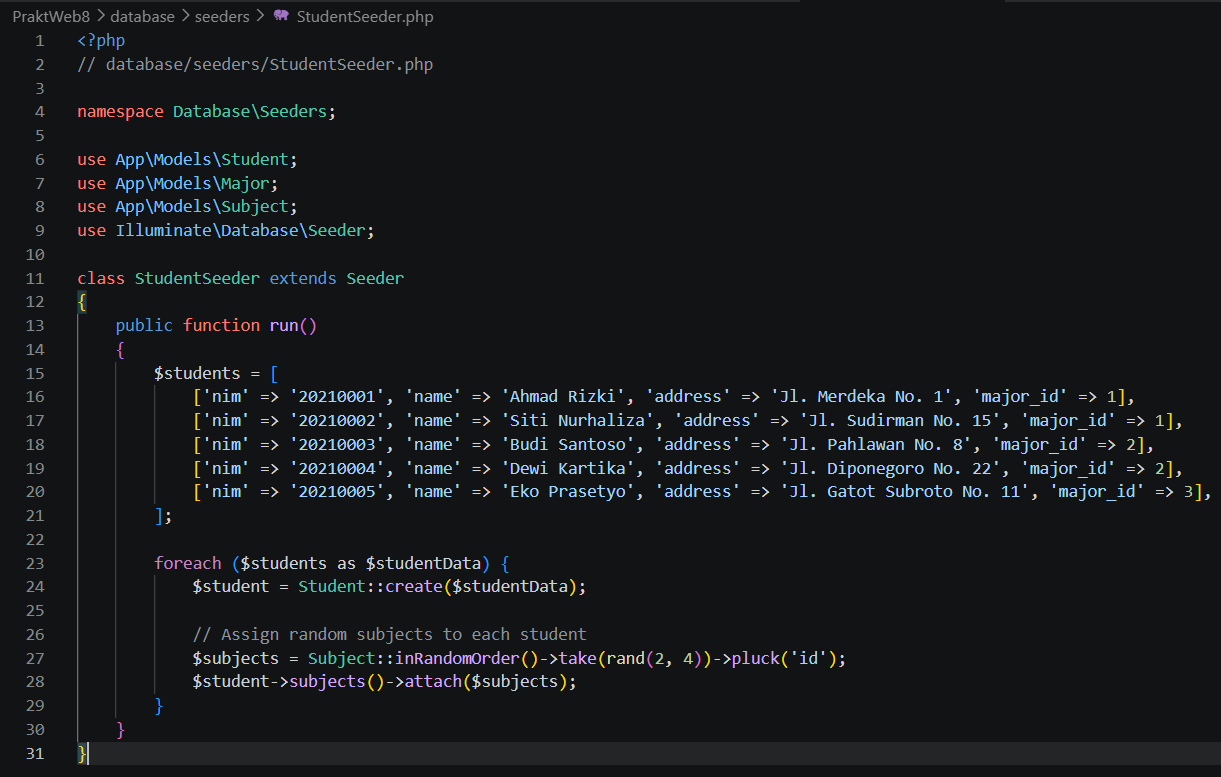Click the closing brace on line 31
Image resolution: width=1221 pixels, height=777 pixels.
tap(82, 753)
